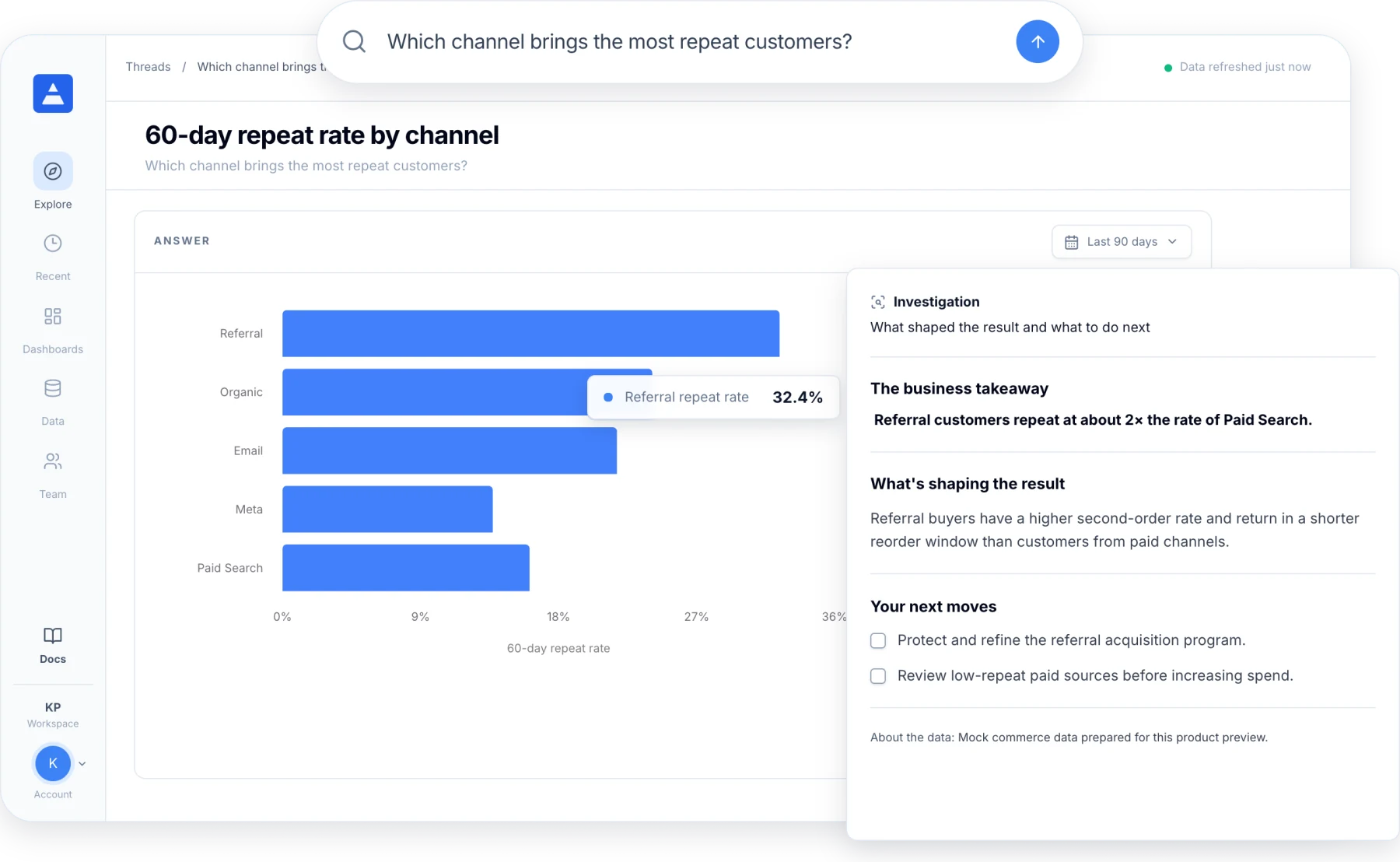Click the 'Referral' axis category label
This screenshot has width=1400, height=862.
241,334
